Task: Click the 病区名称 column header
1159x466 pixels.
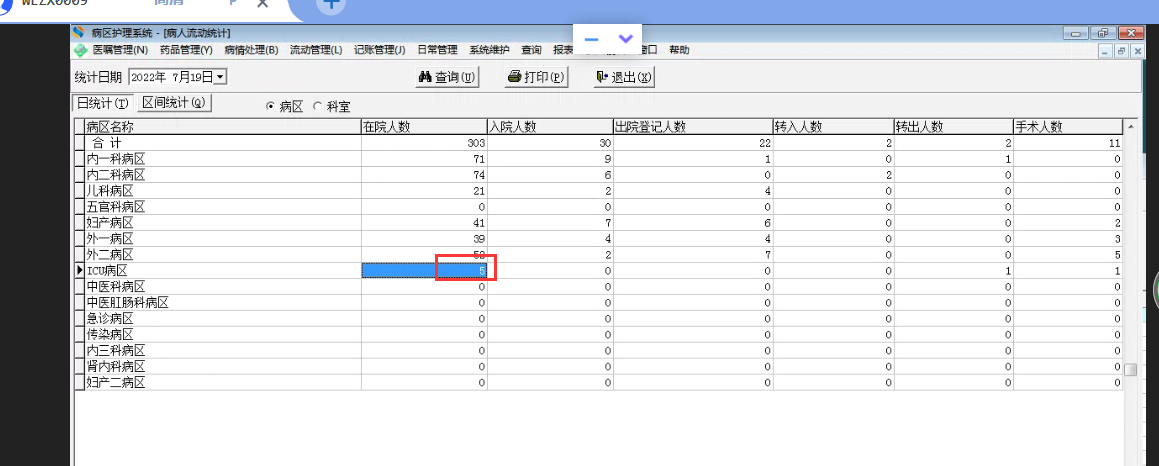Action: (222, 126)
